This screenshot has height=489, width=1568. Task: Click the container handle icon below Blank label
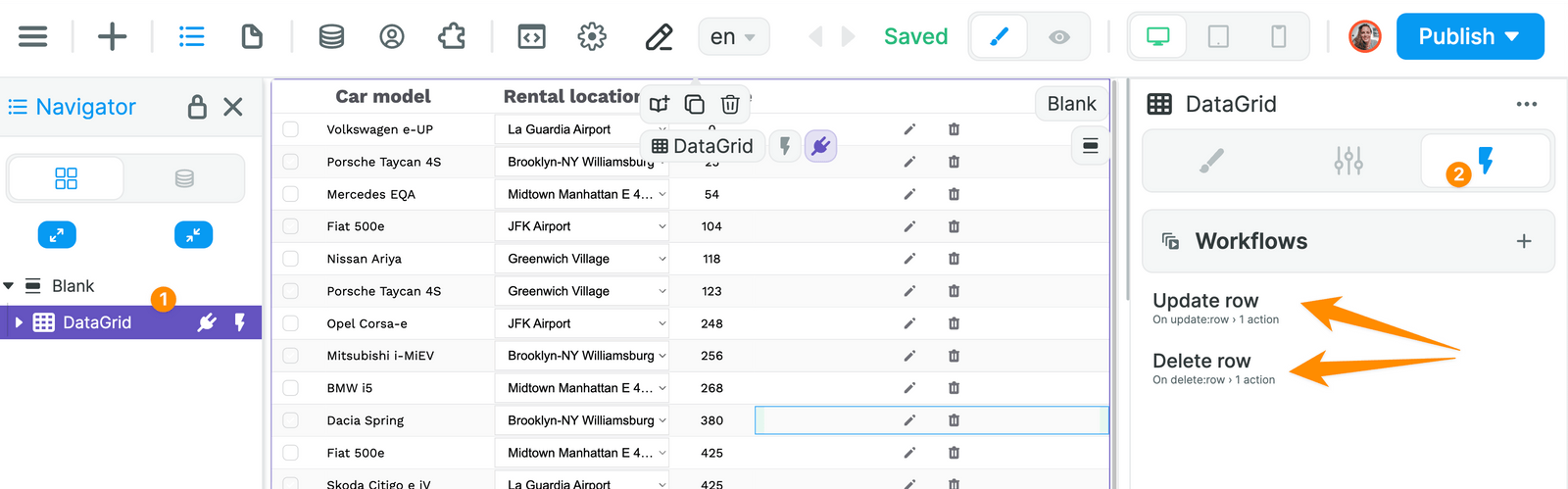click(1091, 146)
